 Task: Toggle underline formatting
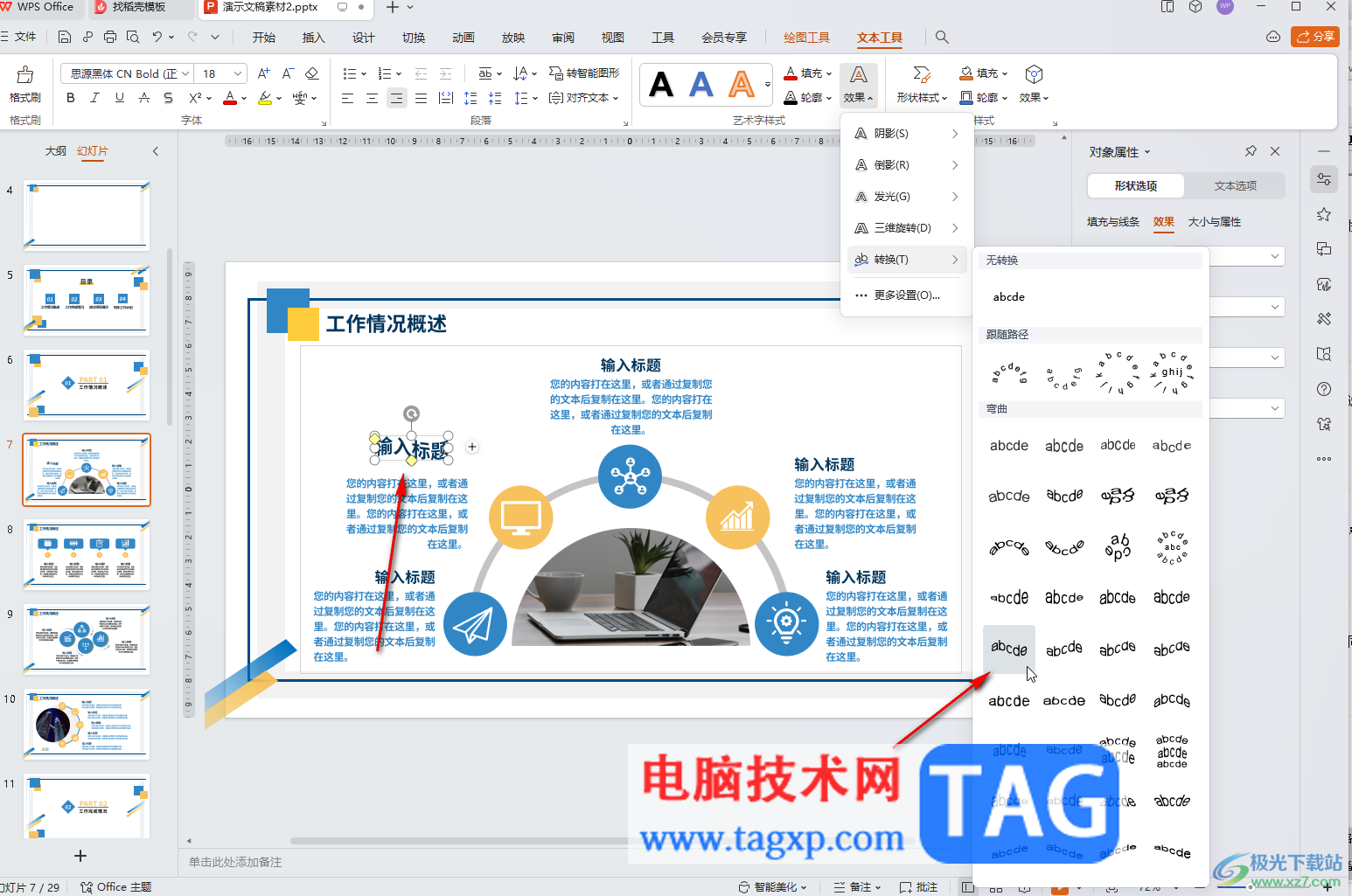coord(120,98)
